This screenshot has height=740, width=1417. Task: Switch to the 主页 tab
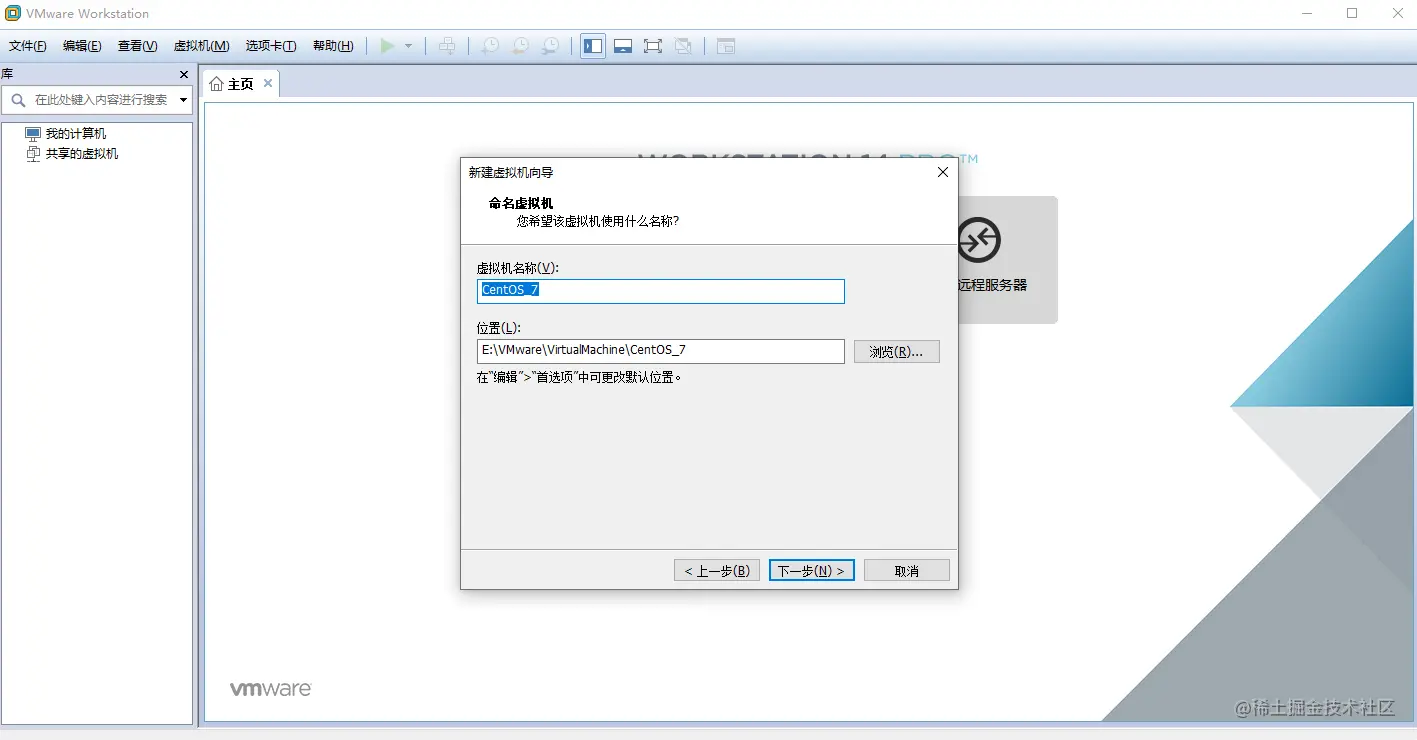click(241, 84)
